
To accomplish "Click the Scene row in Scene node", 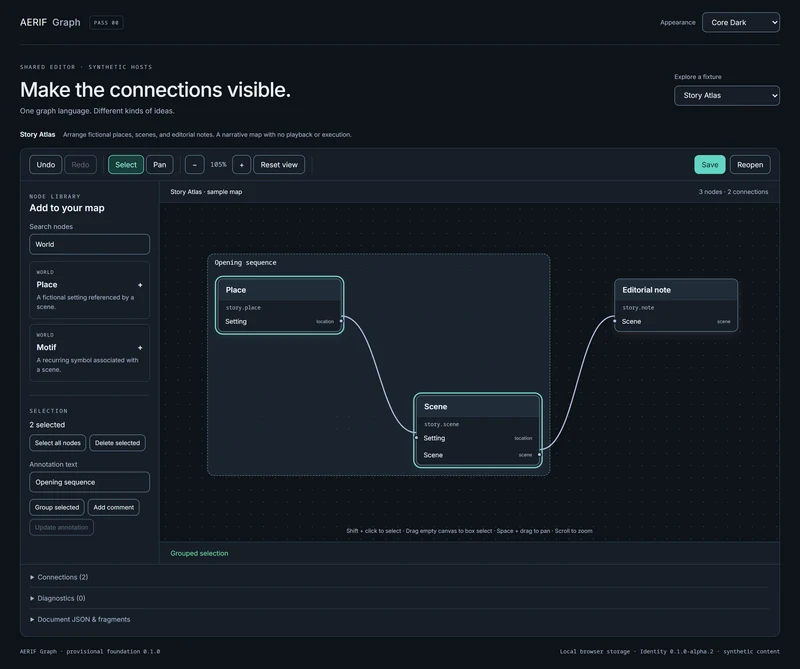I will point(478,455).
